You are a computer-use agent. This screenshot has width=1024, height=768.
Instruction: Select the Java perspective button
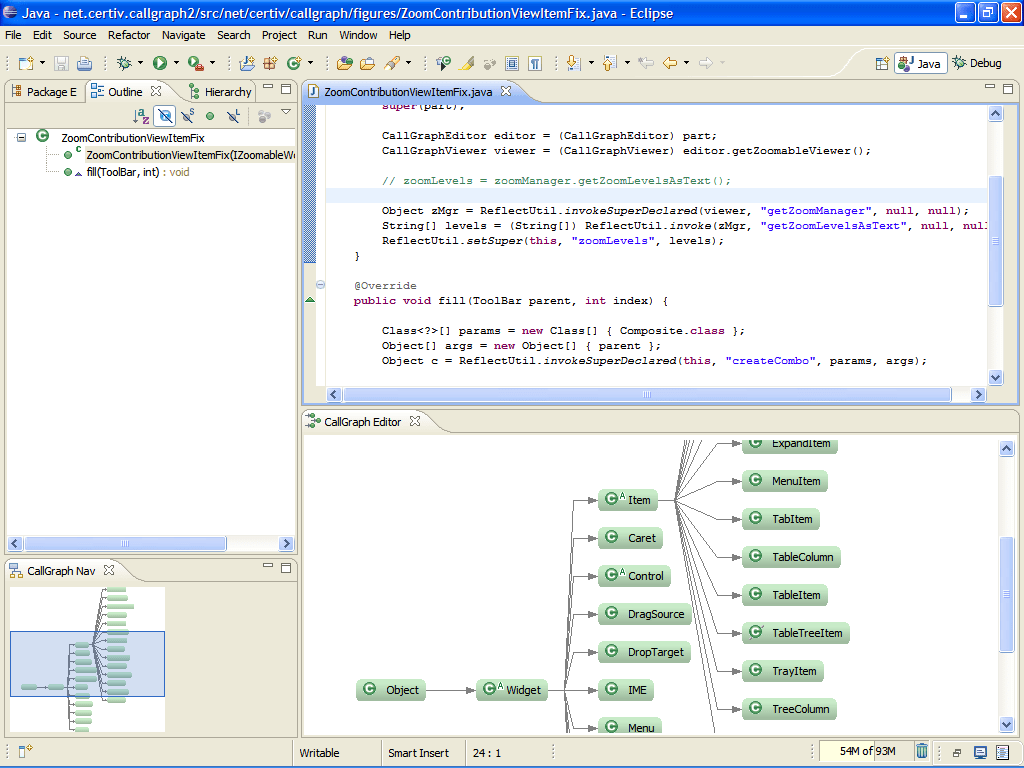click(920, 63)
